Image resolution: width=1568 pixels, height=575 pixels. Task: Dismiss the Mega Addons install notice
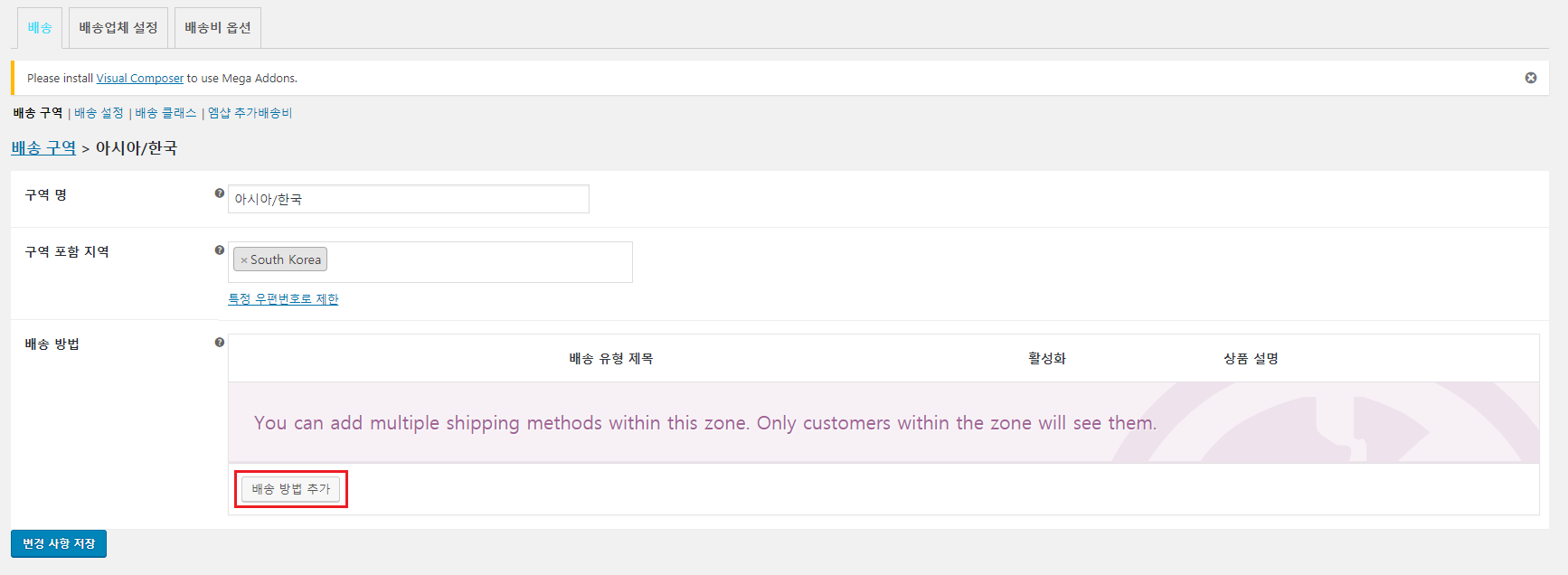point(1531,78)
